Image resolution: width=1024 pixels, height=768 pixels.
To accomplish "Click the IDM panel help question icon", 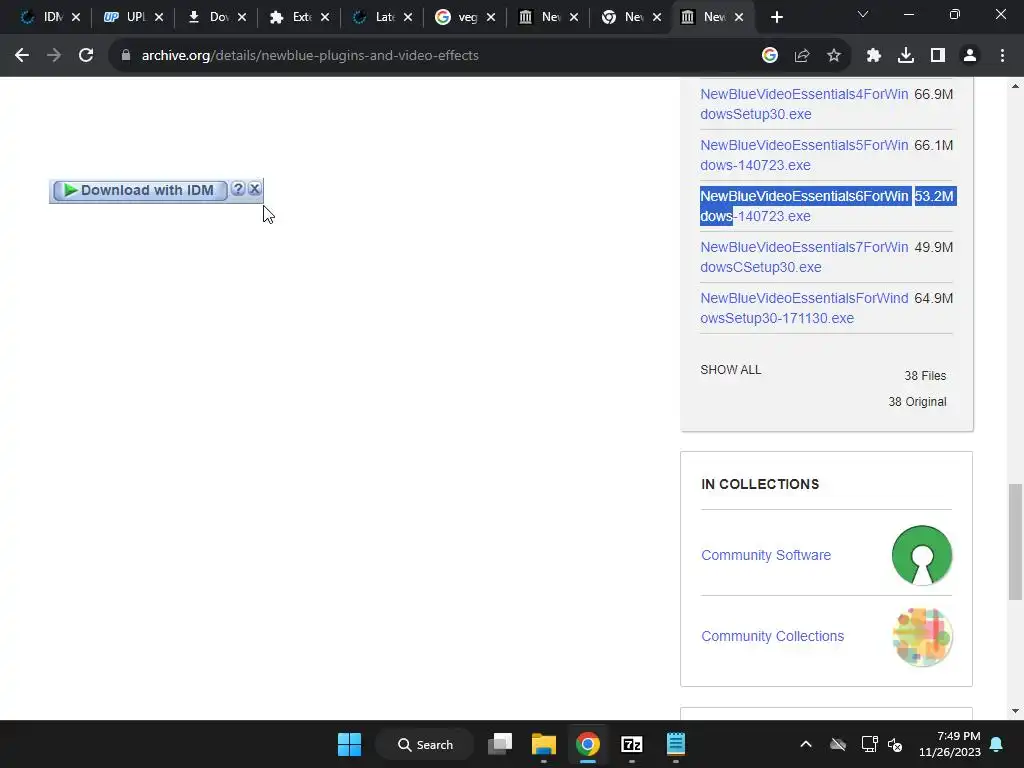I will point(238,189).
